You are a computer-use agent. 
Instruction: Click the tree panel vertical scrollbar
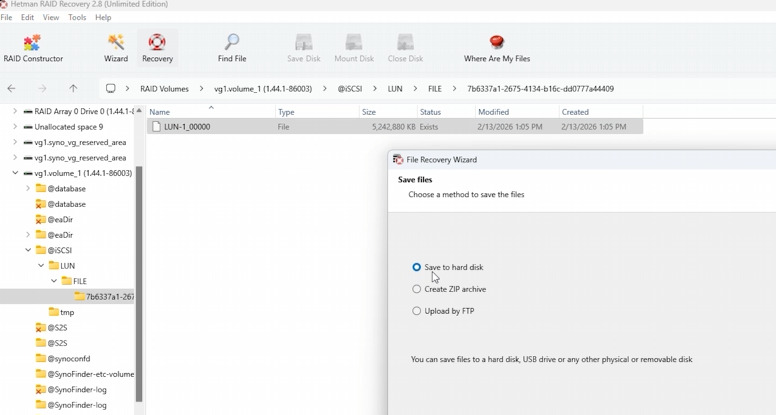tap(139, 283)
